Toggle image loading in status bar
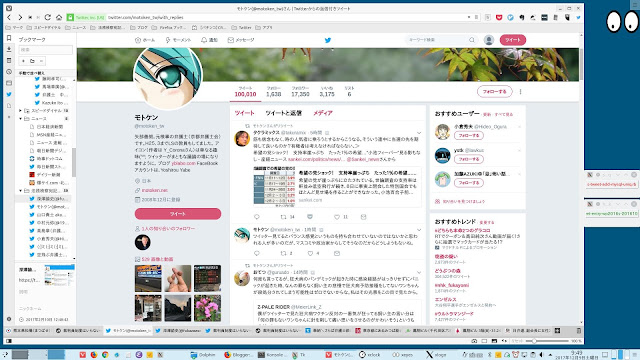 pos(494,341)
